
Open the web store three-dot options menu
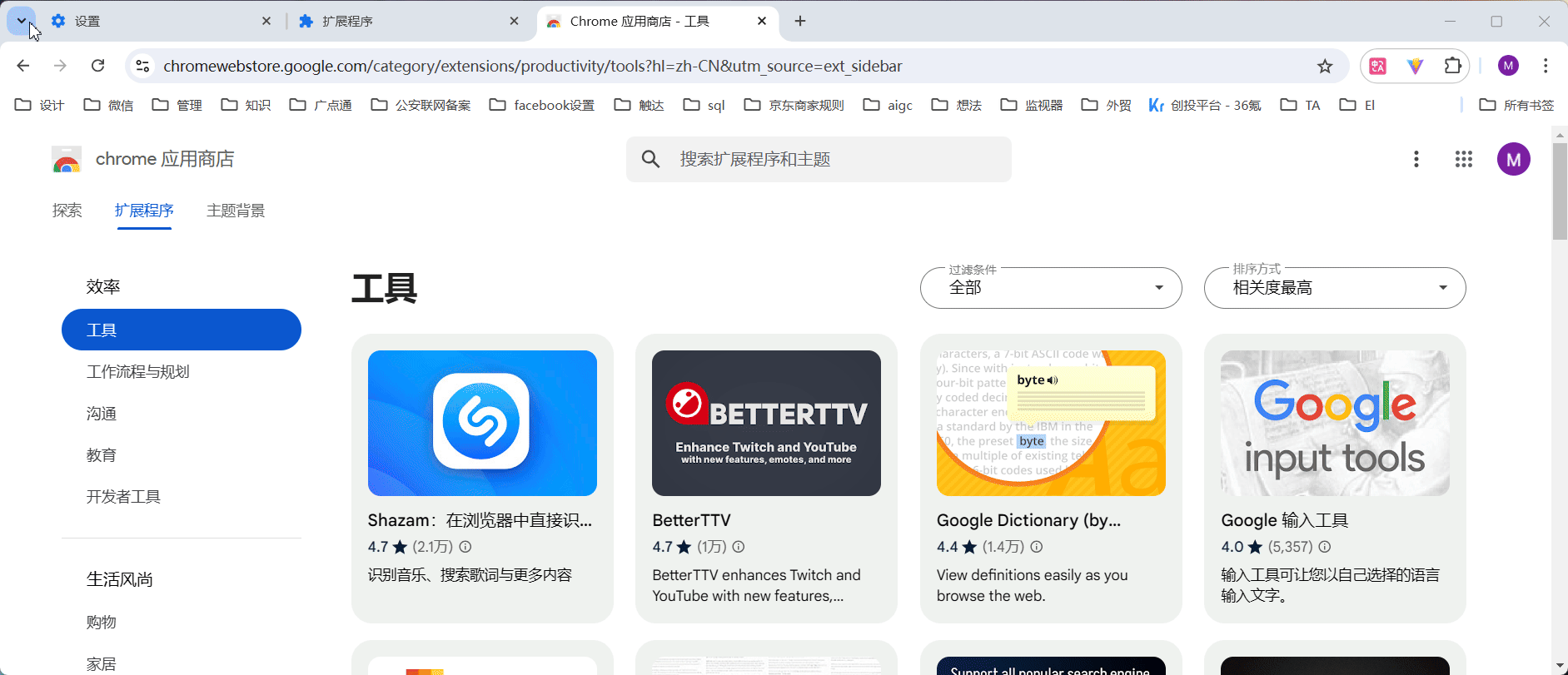(1416, 159)
